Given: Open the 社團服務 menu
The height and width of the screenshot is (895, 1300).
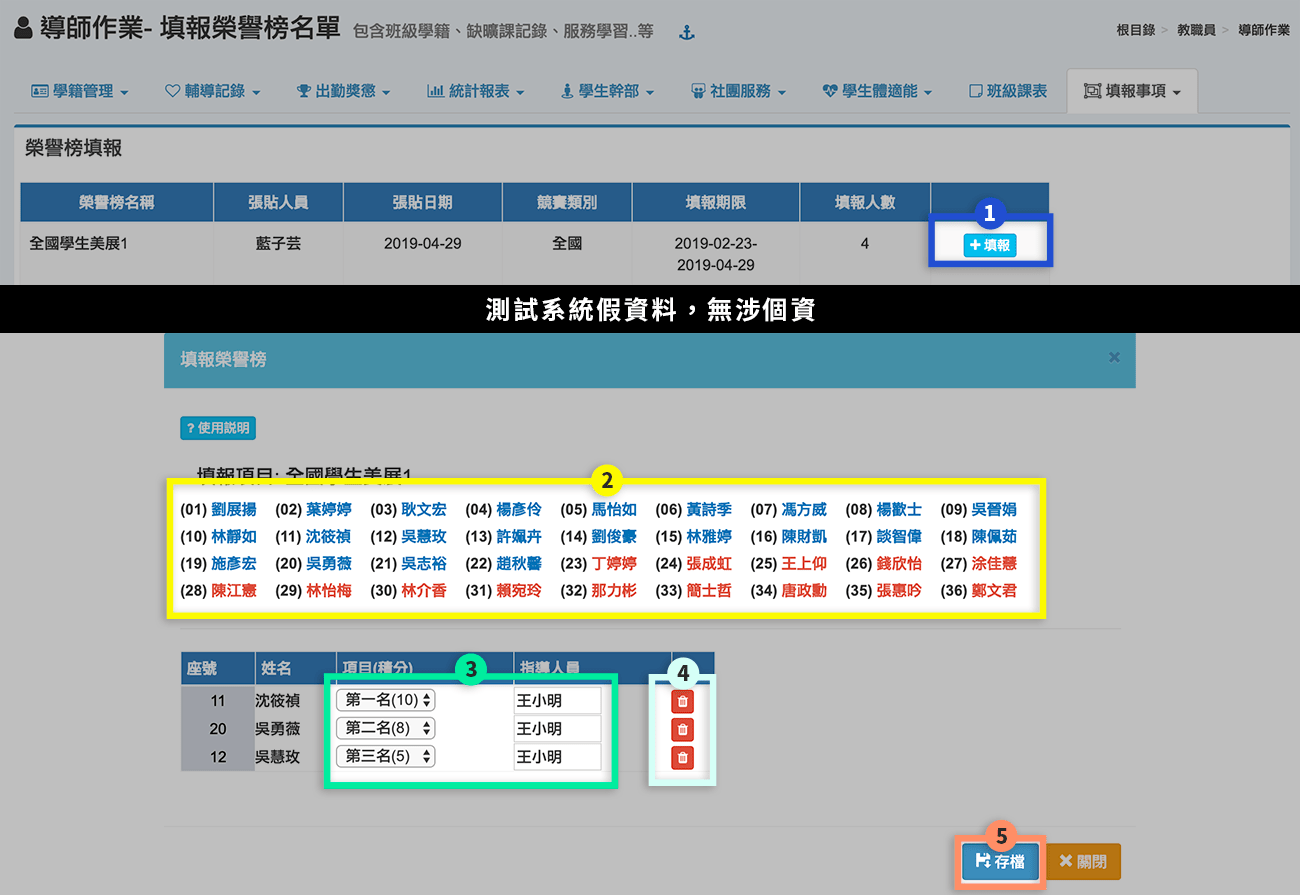Looking at the screenshot, I should point(738,91).
